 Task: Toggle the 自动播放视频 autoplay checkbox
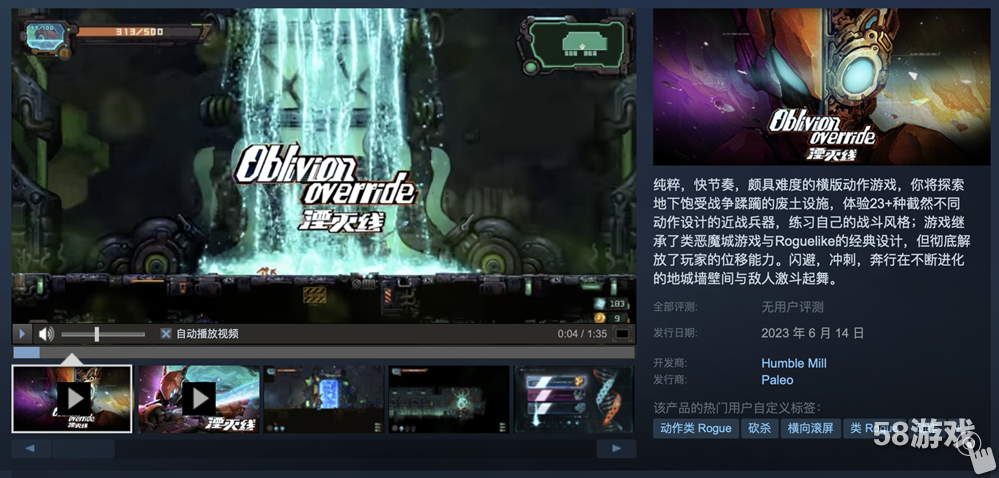(166, 334)
